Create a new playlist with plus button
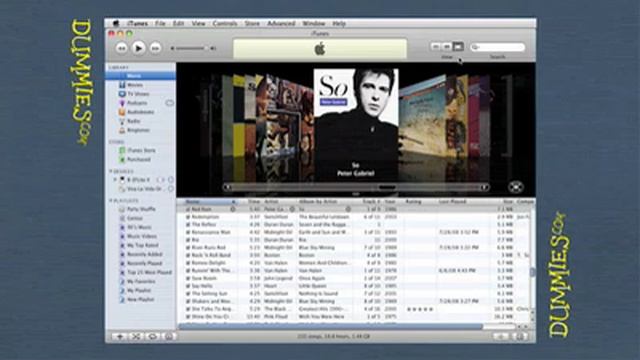 120,336
